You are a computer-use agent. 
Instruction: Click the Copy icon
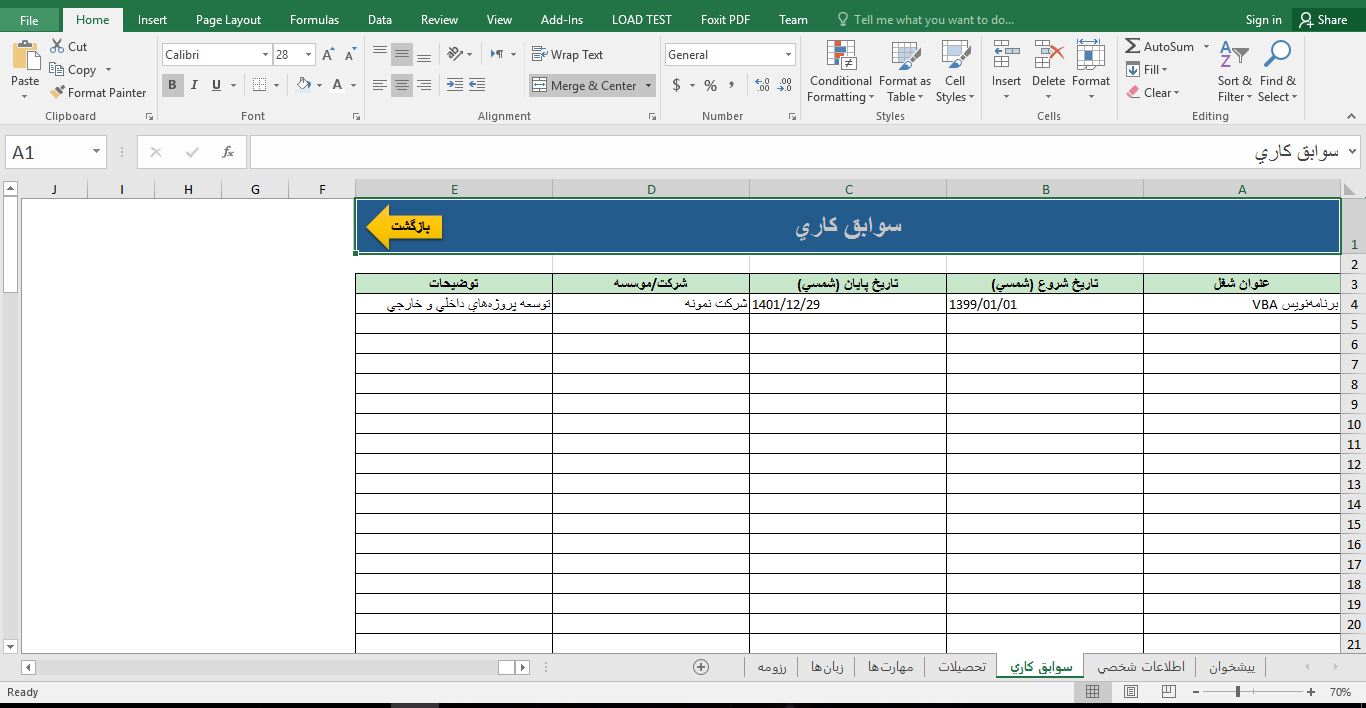[x=58, y=70]
